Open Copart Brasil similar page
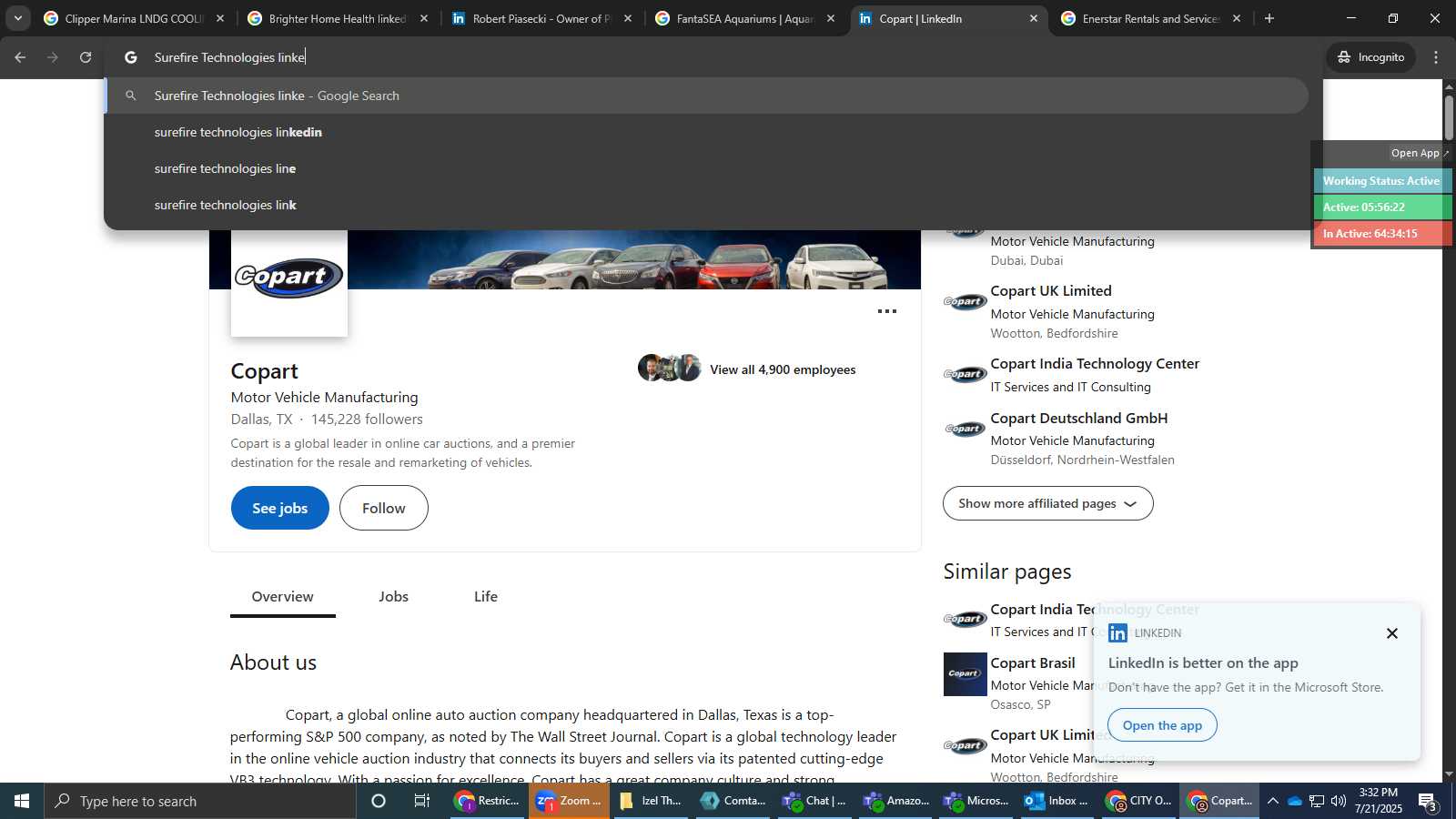Viewport: 1456px width, 819px height. tap(1033, 663)
